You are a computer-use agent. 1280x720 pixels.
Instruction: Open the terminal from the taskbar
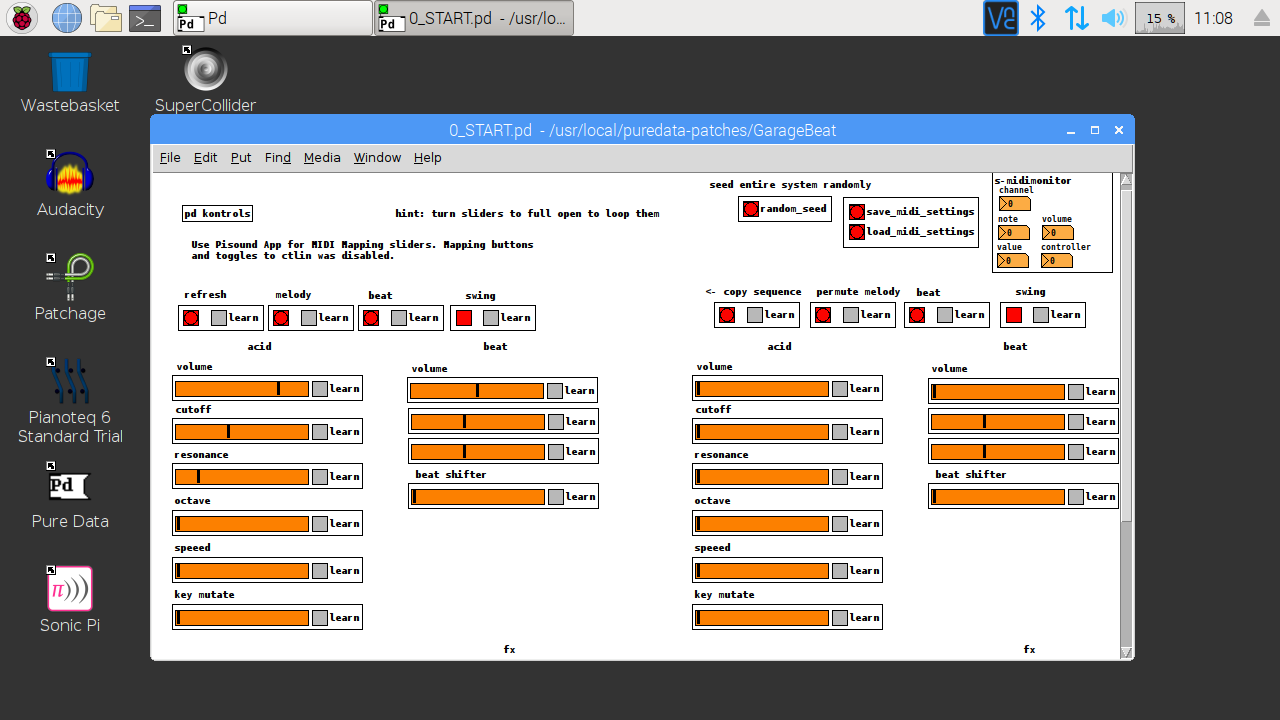[x=145, y=18]
